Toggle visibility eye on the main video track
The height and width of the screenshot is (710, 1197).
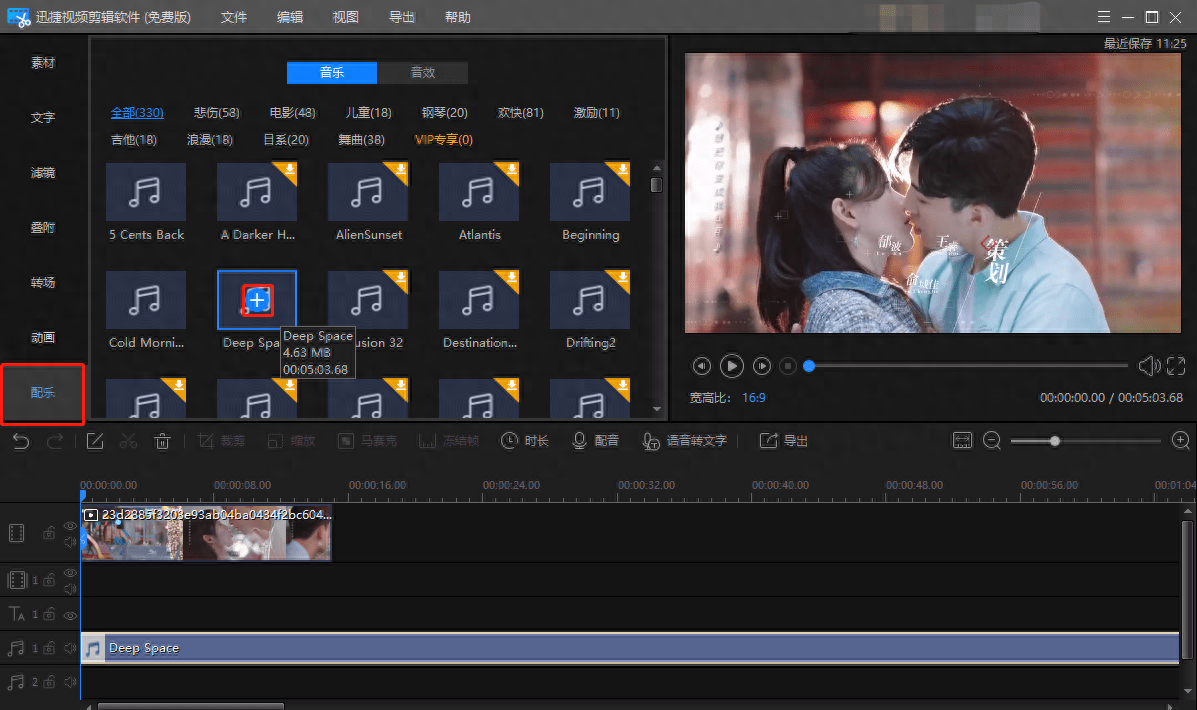pyautogui.click(x=70, y=526)
